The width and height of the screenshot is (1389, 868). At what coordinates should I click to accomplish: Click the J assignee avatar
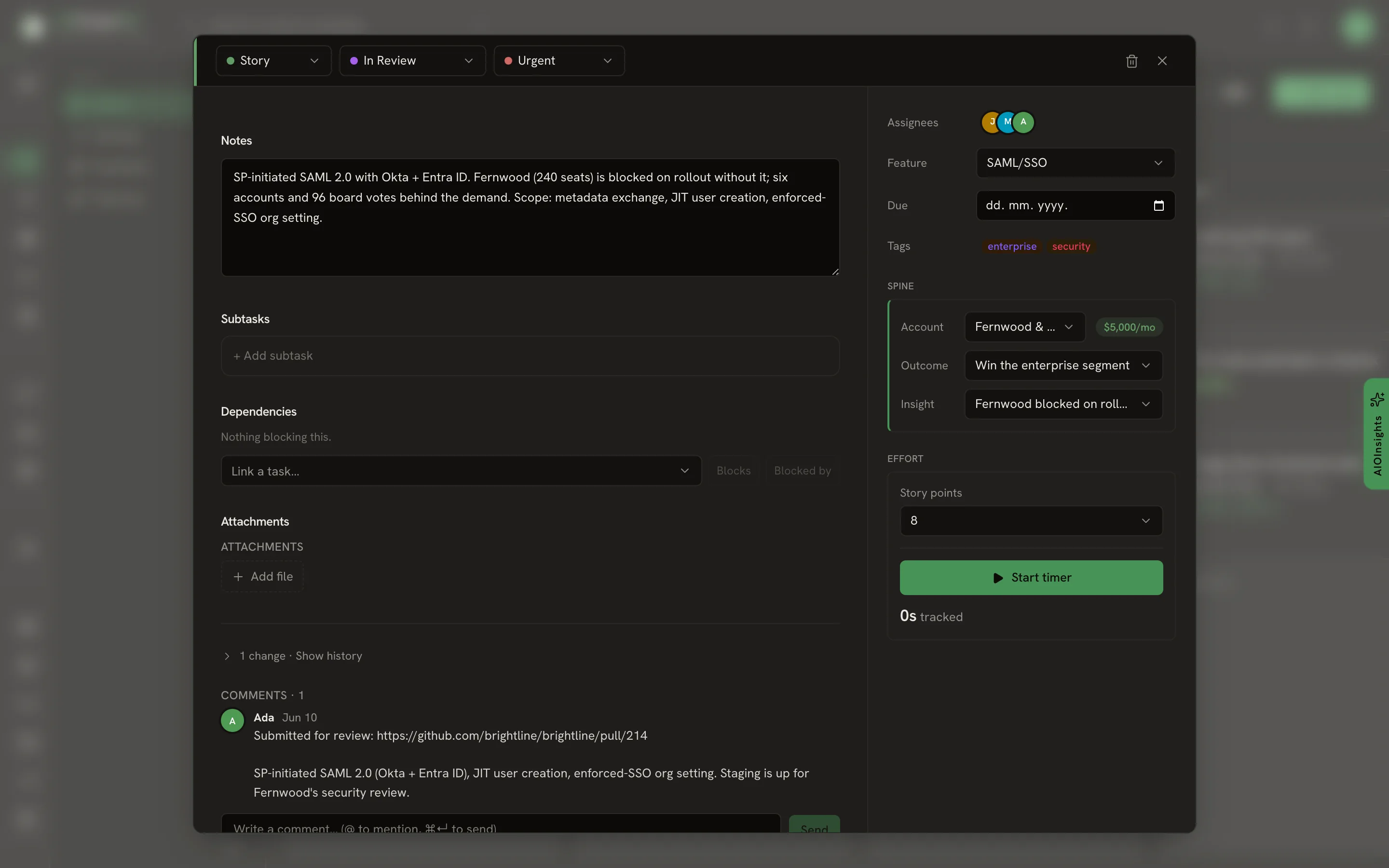tap(991, 122)
